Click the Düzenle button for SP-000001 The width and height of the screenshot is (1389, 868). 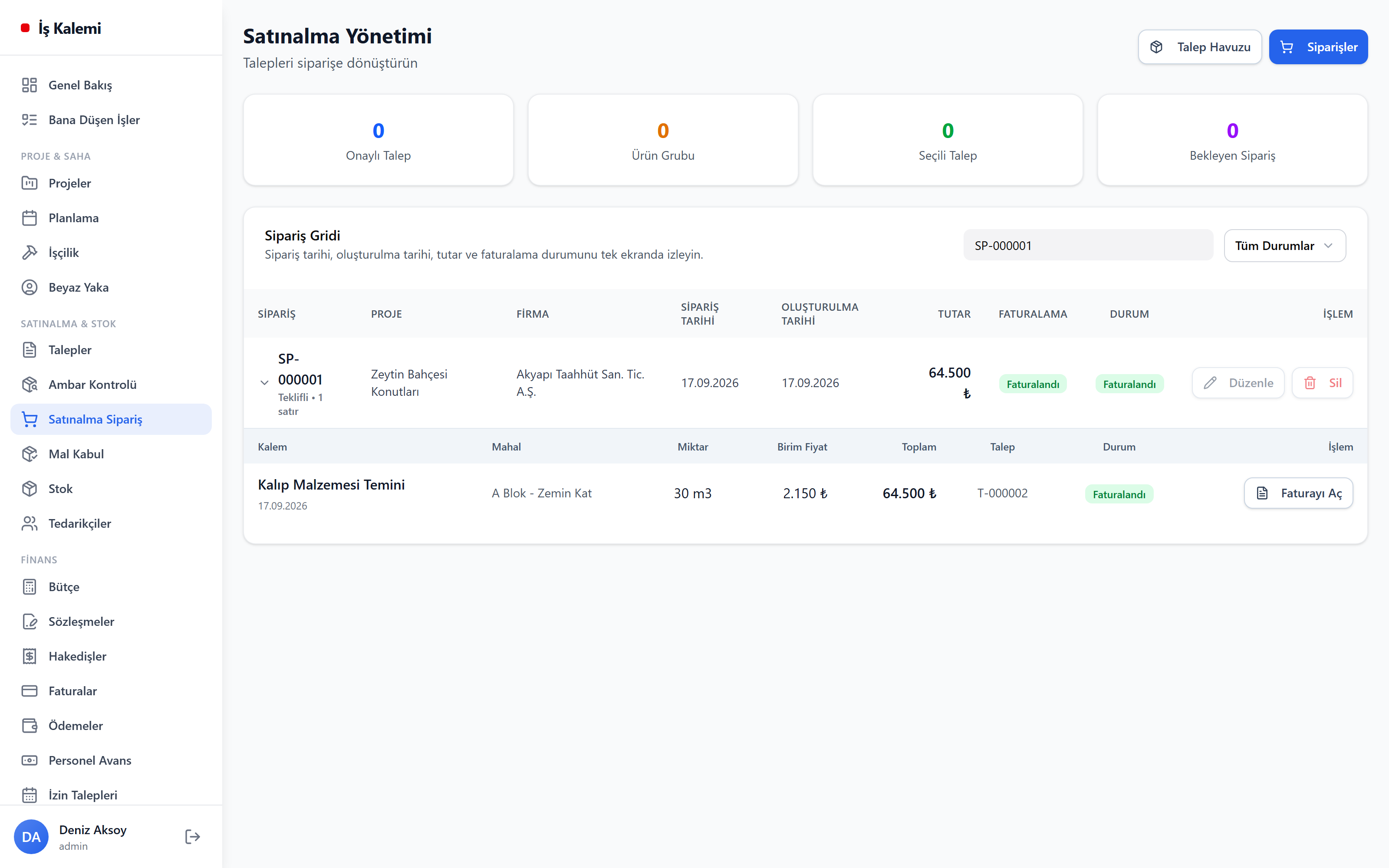point(1238,383)
